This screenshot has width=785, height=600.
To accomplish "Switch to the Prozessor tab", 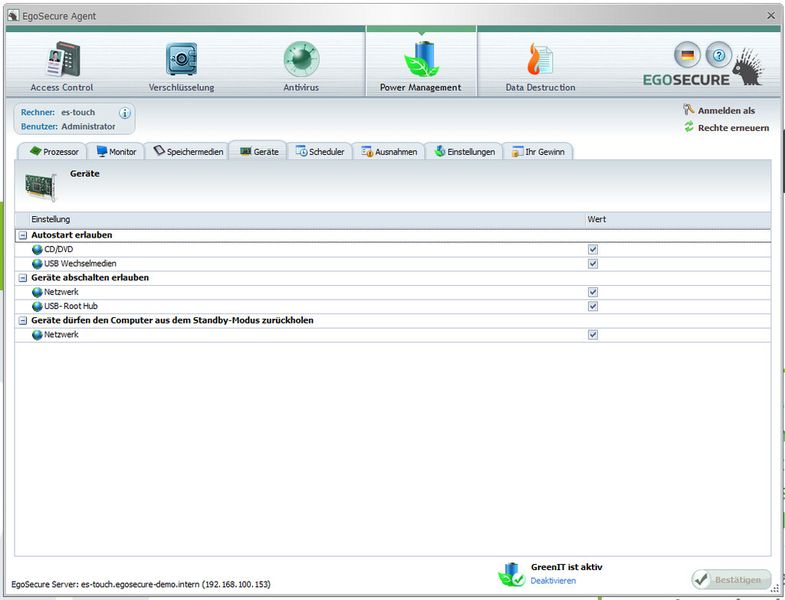I will tap(53, 151).
